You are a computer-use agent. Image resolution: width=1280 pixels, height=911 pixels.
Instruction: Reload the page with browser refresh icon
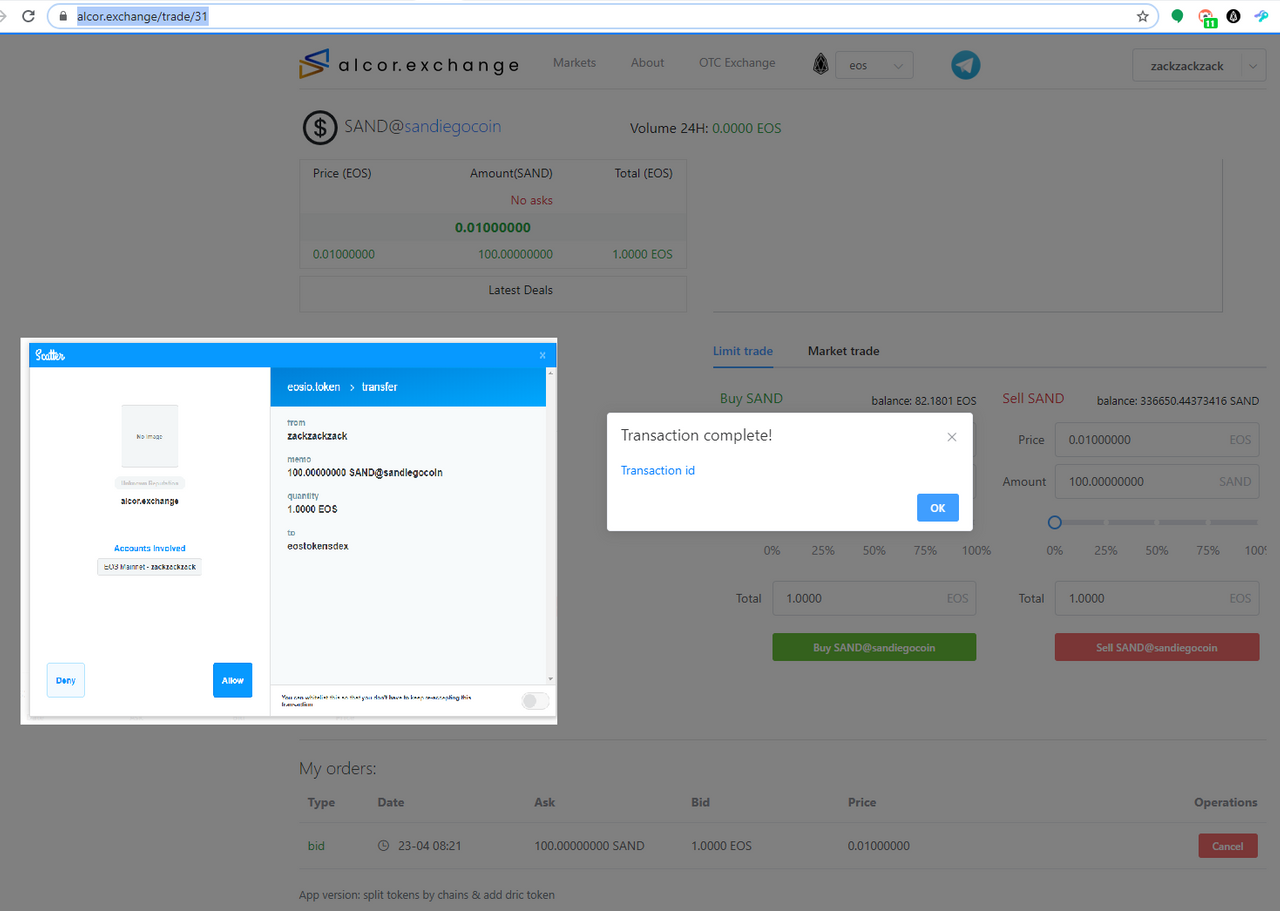[28, 17]
